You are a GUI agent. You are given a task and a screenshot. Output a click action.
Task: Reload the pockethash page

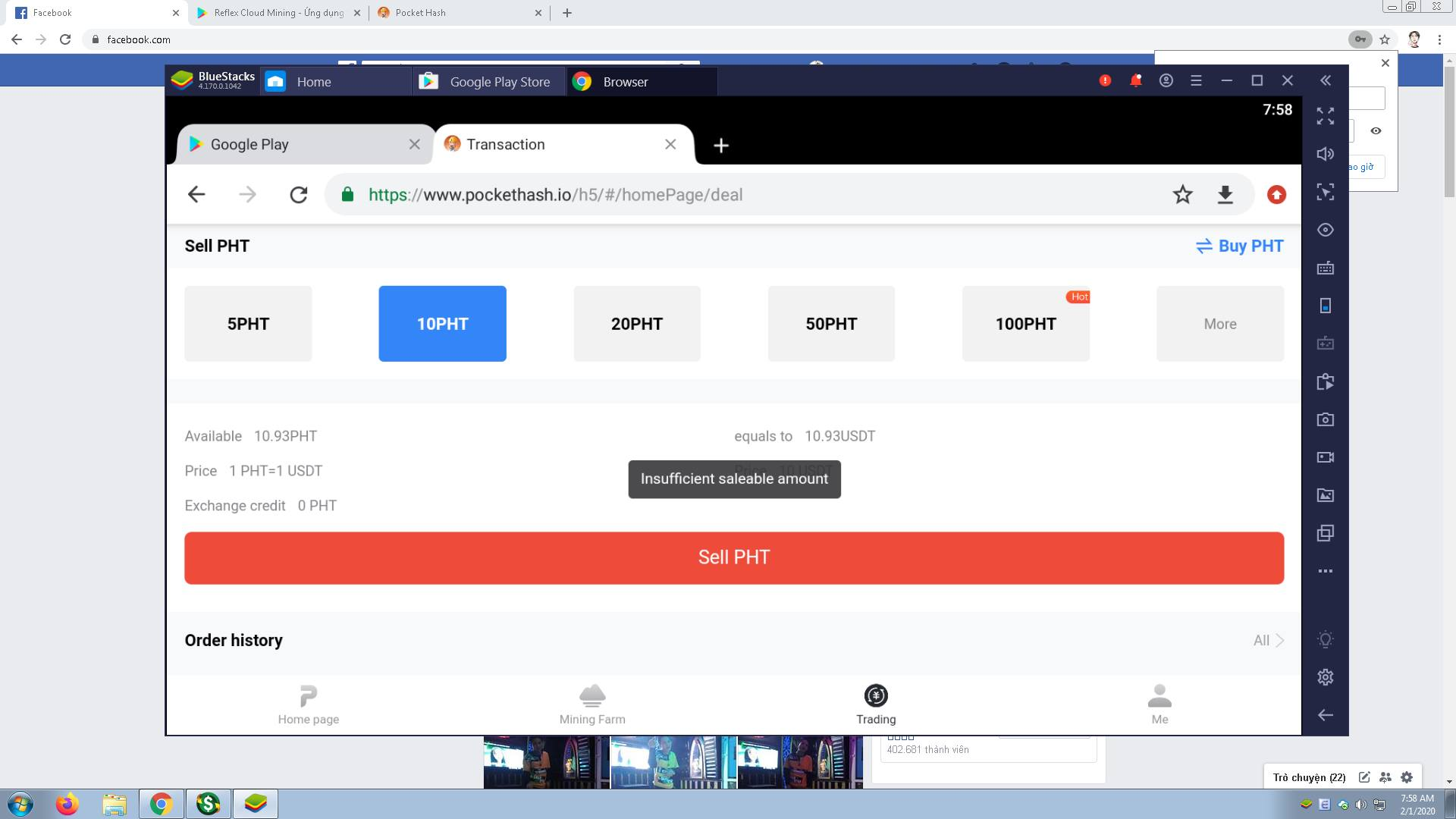tap(298, 195)
